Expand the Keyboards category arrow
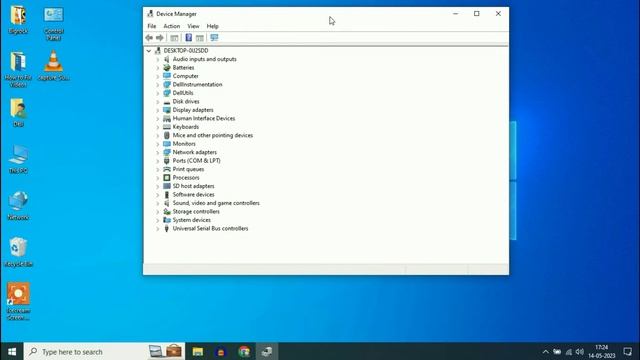The height and width of the screenshot is (360, 640). coord(158,127)
